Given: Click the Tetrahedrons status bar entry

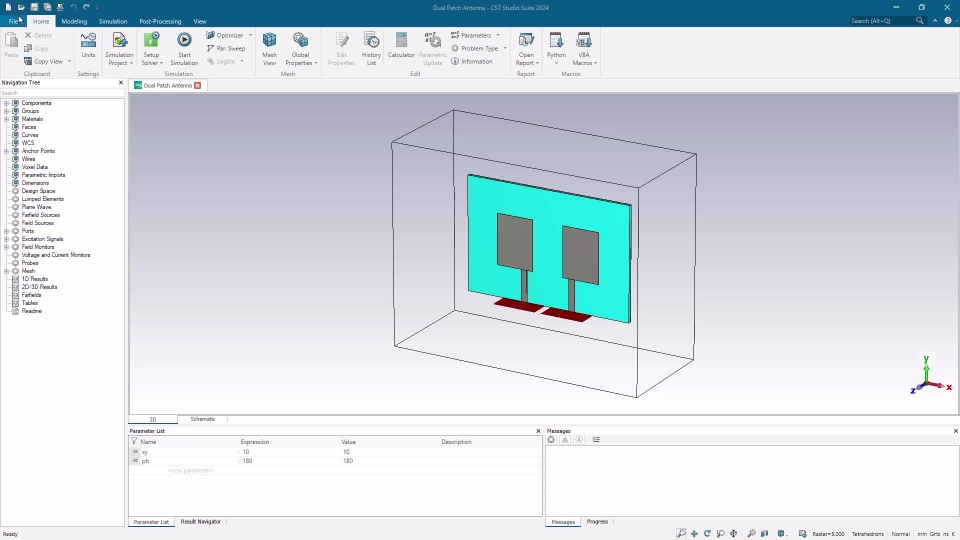Looking at the screenshot, I should (868, 534).
